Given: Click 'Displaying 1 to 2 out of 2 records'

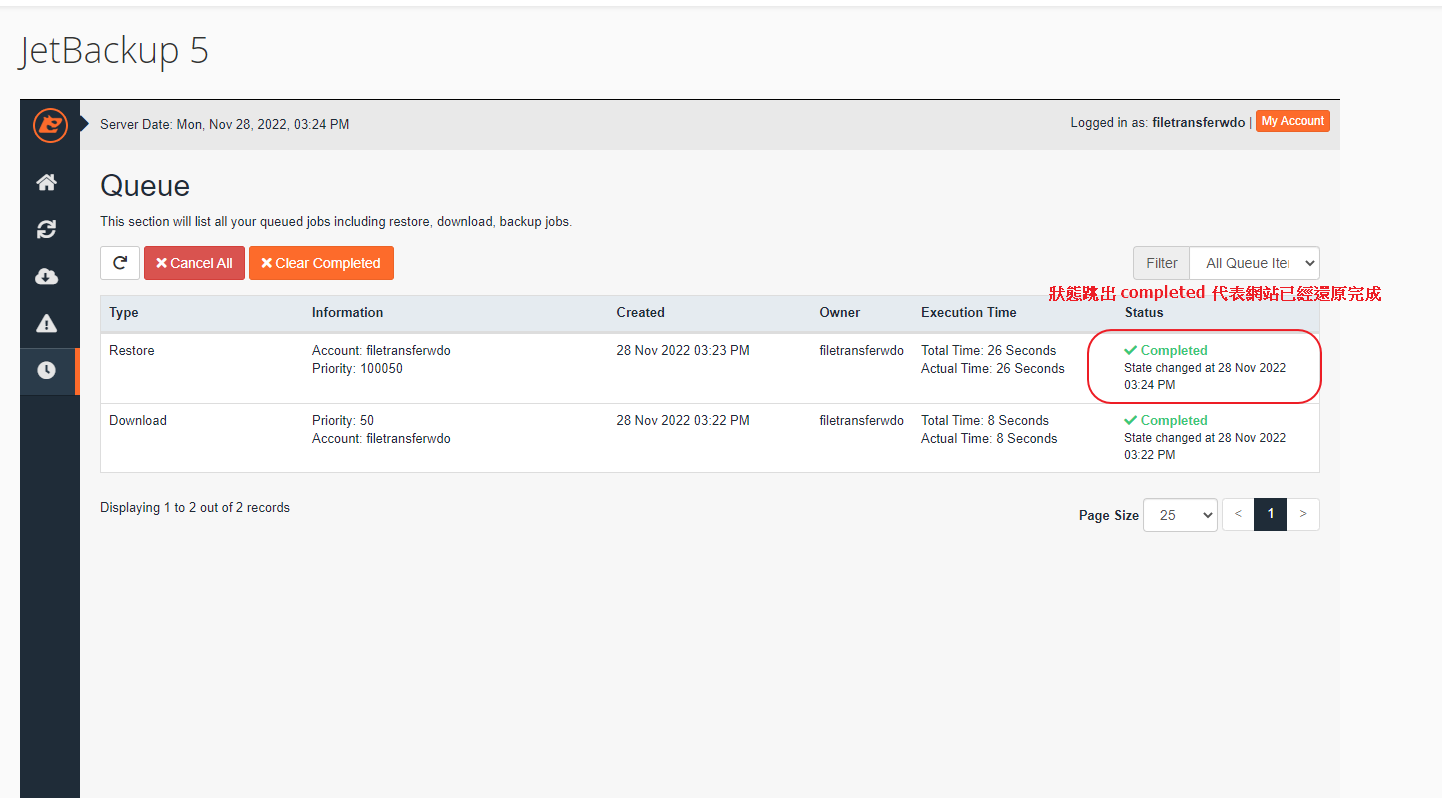Looking at the screenshot, I should pyautogui.click(x=195, y=508).
